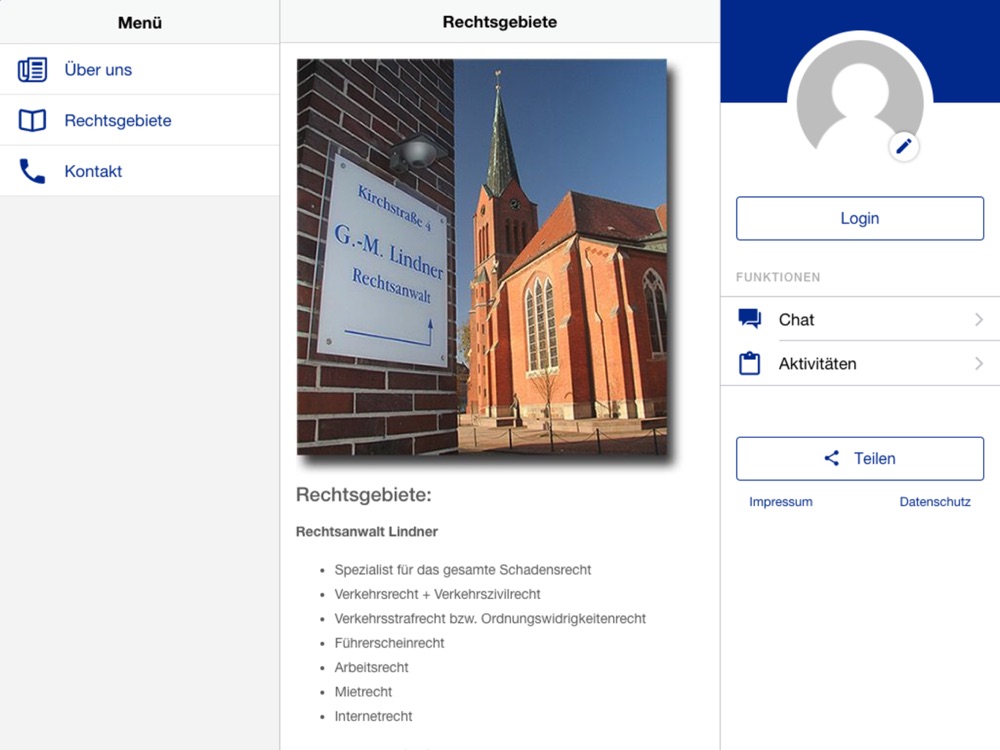Click the open book icon for Rechtsgebiete
The height and width of the screenshot is (750, 1000).
pyautogui.click(x=32, y=120)
